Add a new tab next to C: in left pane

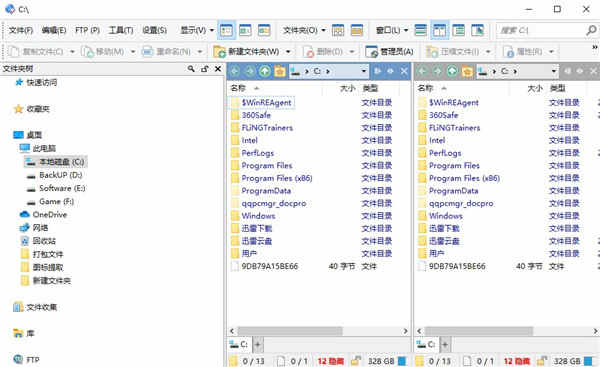pos(258,345)
